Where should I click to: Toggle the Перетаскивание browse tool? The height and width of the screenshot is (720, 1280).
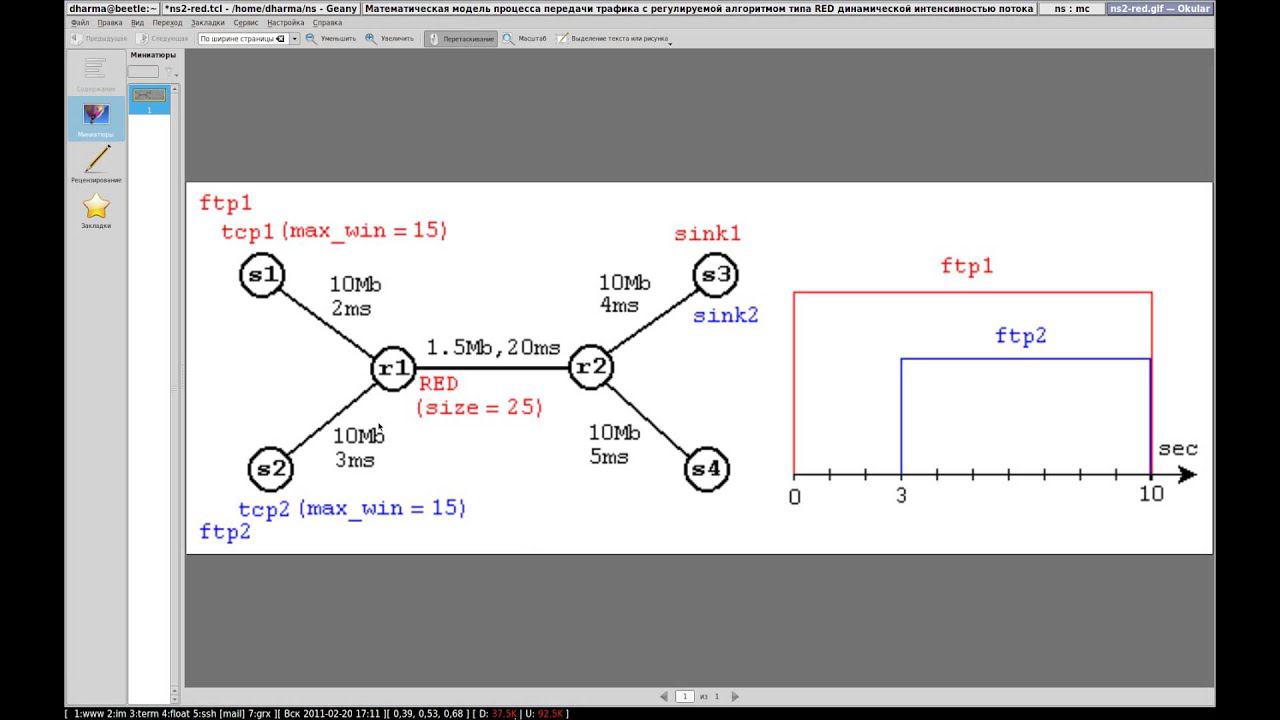[x=460, y=39]
